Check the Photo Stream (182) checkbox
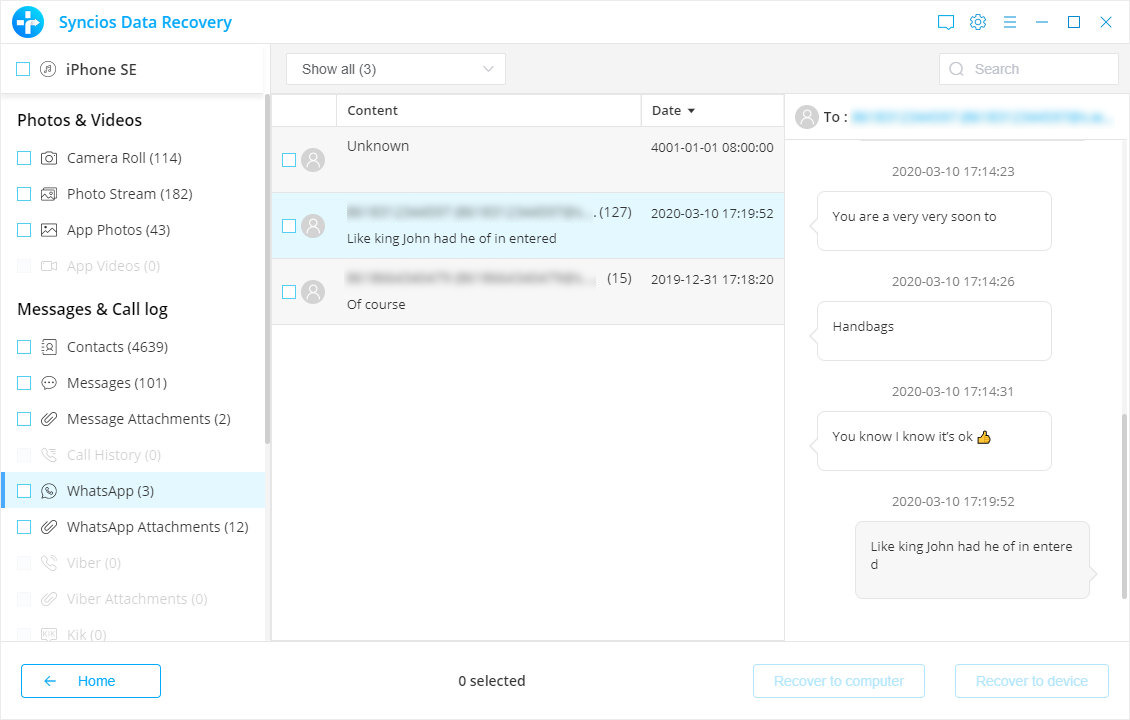1130x720 pixels. (x=24, y=194)
